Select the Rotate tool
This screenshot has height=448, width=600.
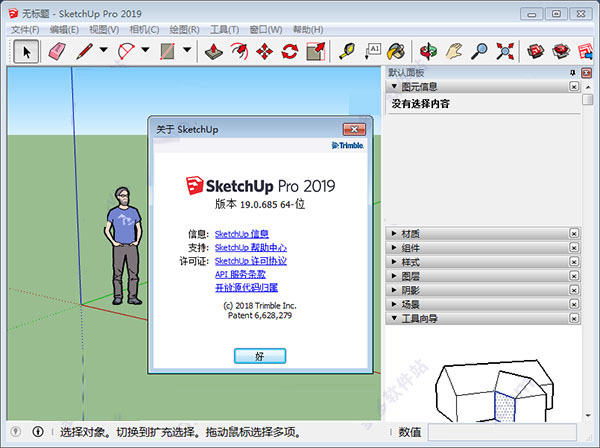tap(290, 51)
